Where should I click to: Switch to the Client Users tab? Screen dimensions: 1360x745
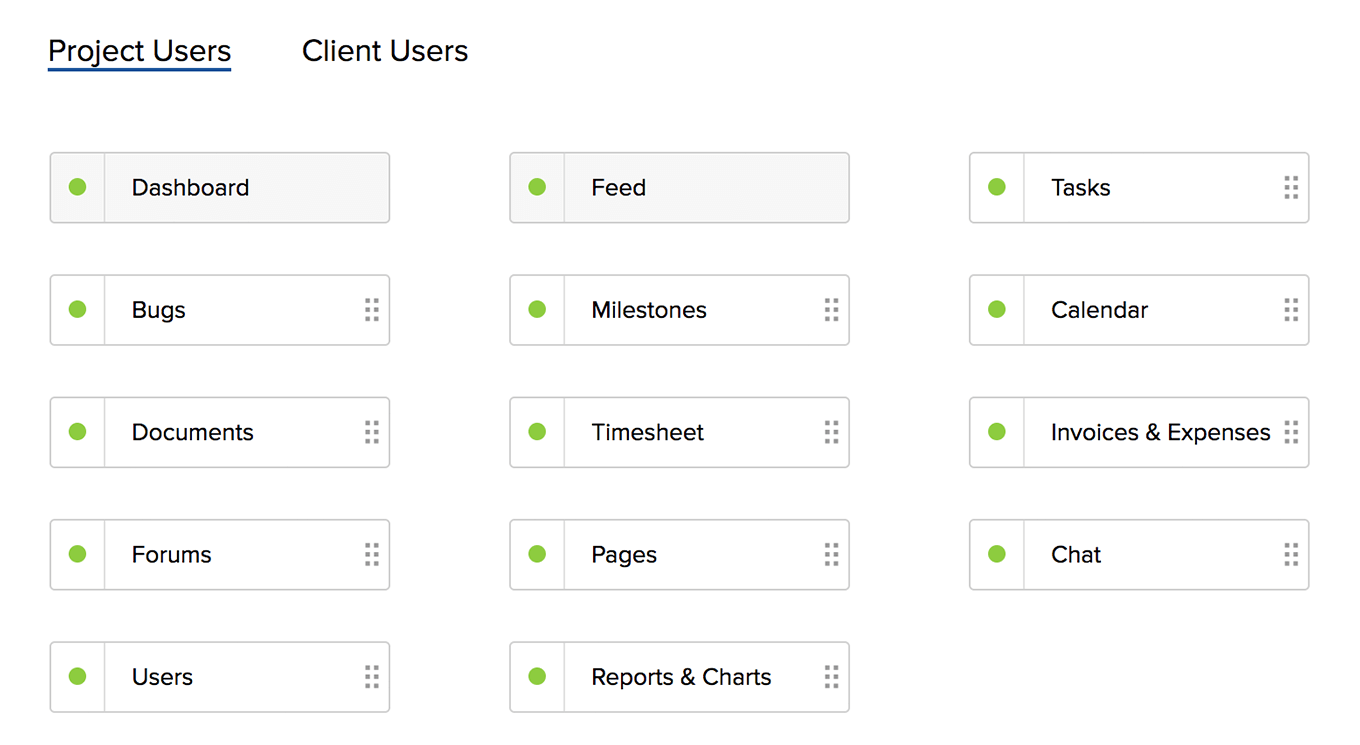point(385,51)
